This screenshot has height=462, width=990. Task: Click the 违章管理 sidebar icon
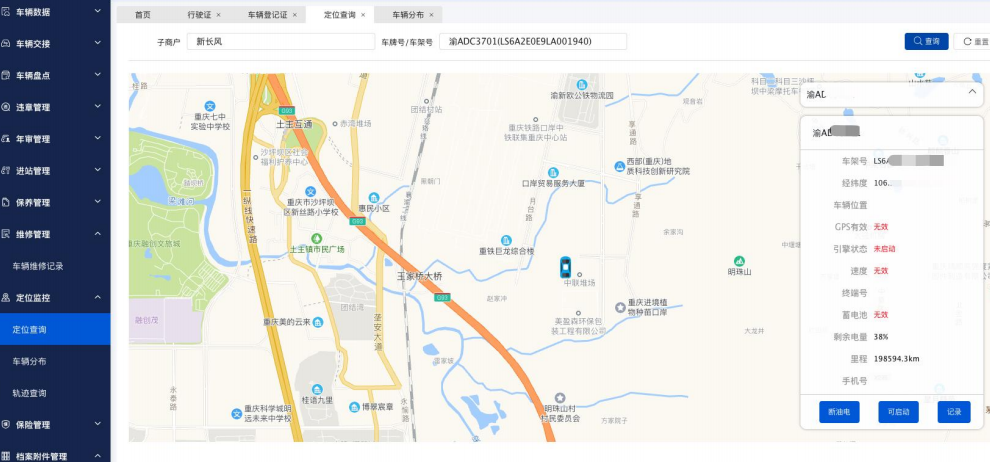(7, 107)
